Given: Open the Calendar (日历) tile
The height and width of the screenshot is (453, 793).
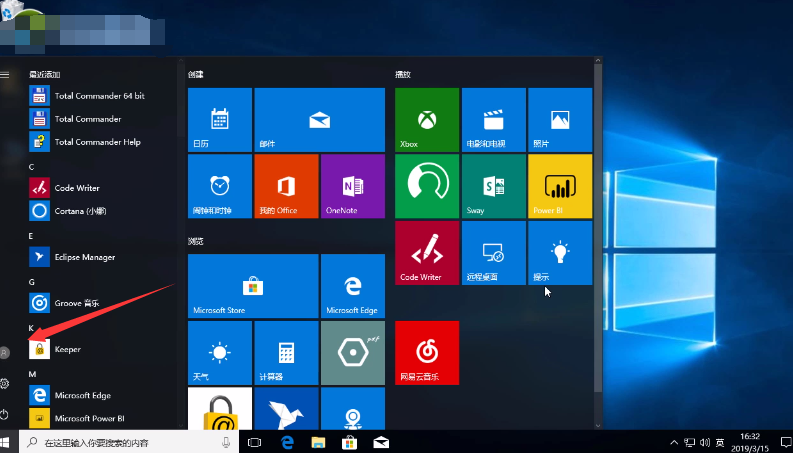Looking at the screenshot, I should tap(219, 120).
